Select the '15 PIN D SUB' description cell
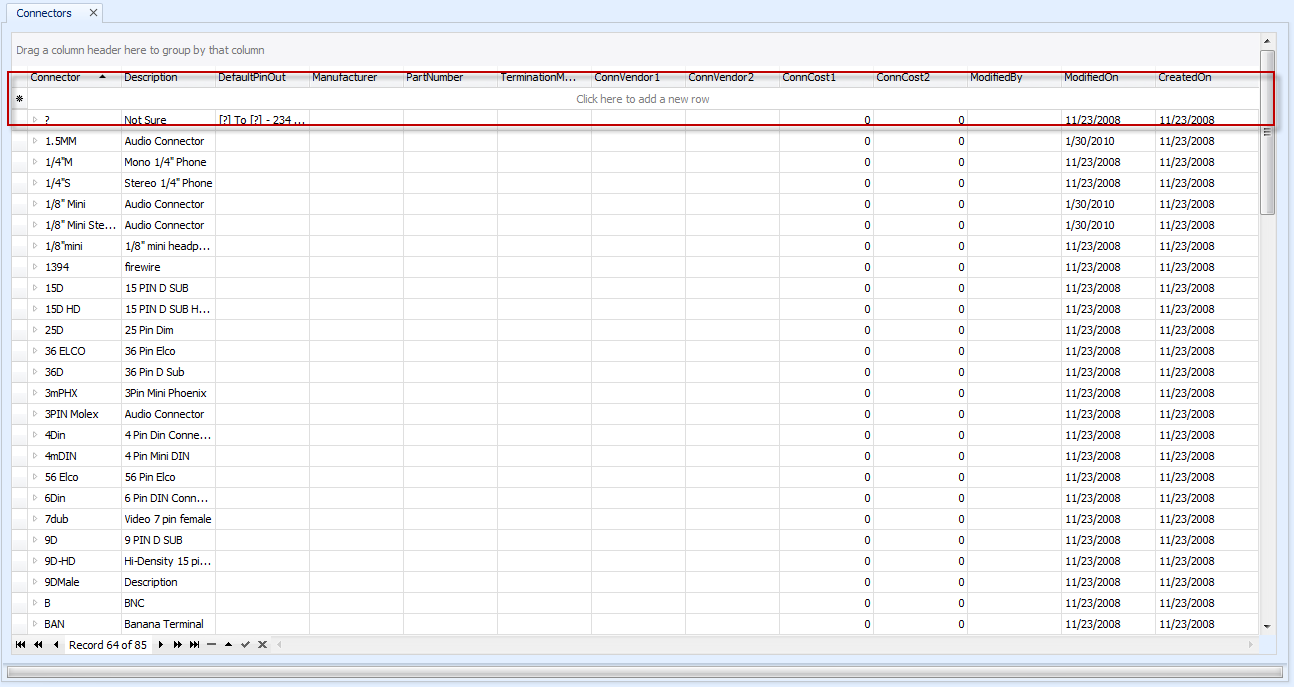Screen dimensions: 1294x687 click(x=168, y=288)
